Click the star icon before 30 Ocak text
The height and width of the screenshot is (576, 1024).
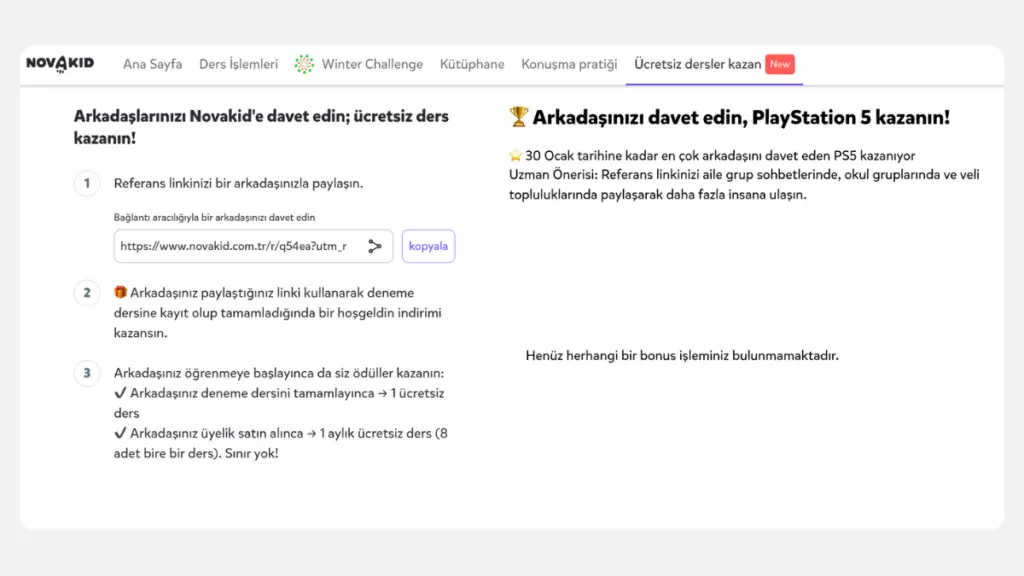click(x=515, y=157)
